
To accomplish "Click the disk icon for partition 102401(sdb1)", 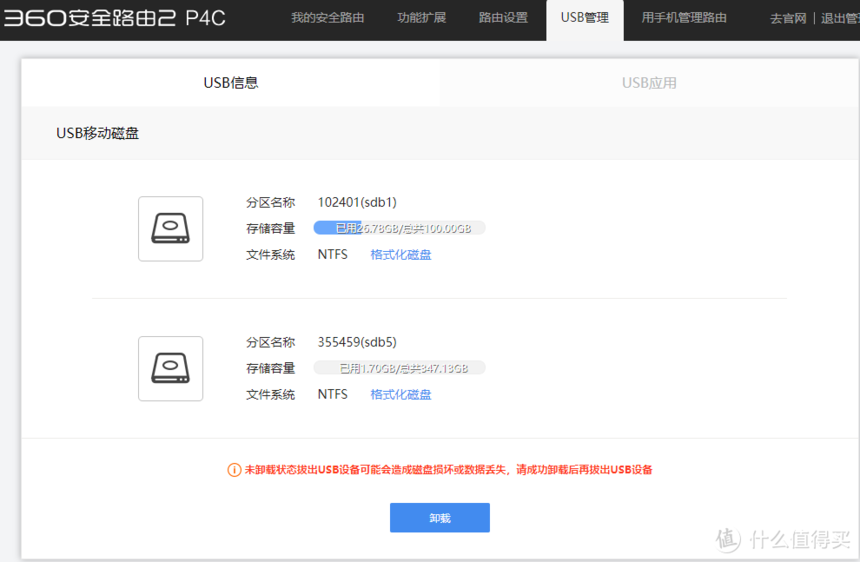I will 171,229.
